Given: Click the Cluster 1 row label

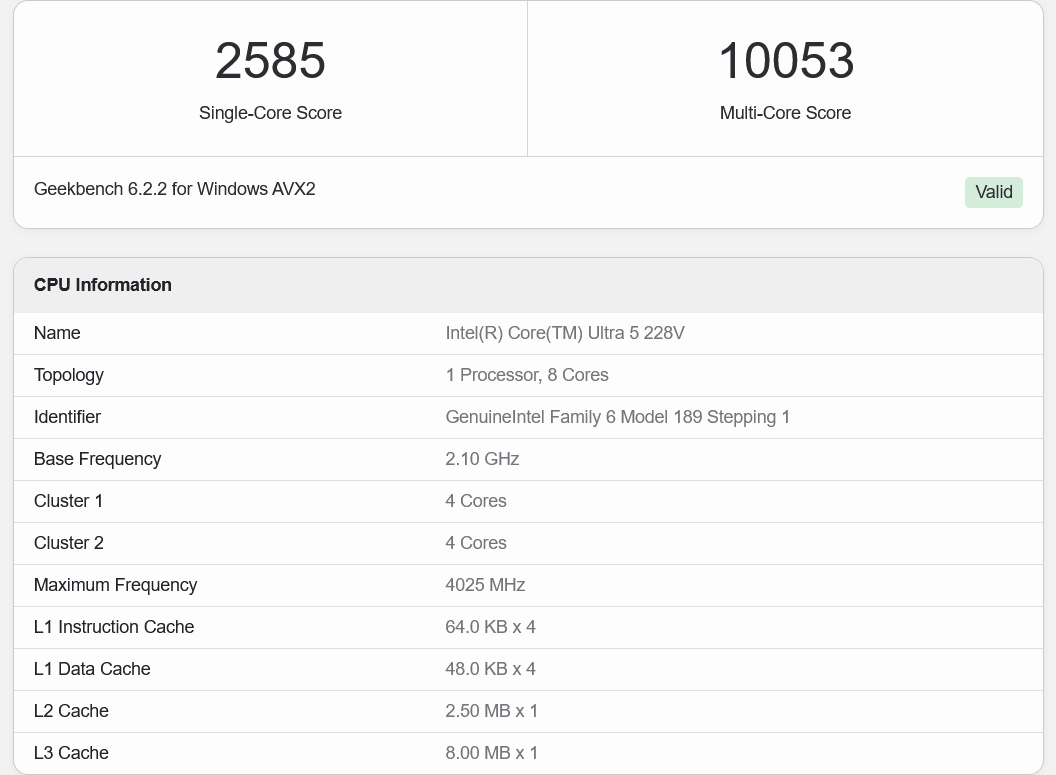Looking at the screenshot, I should pos(68,501).
